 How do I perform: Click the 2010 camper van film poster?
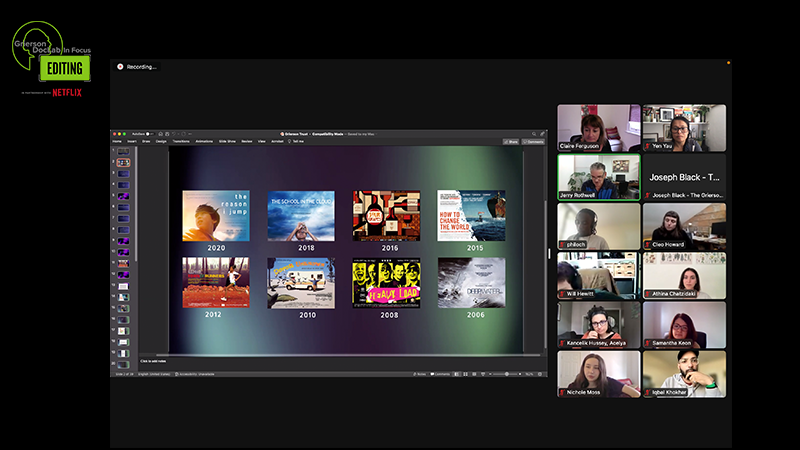(301, 283)
